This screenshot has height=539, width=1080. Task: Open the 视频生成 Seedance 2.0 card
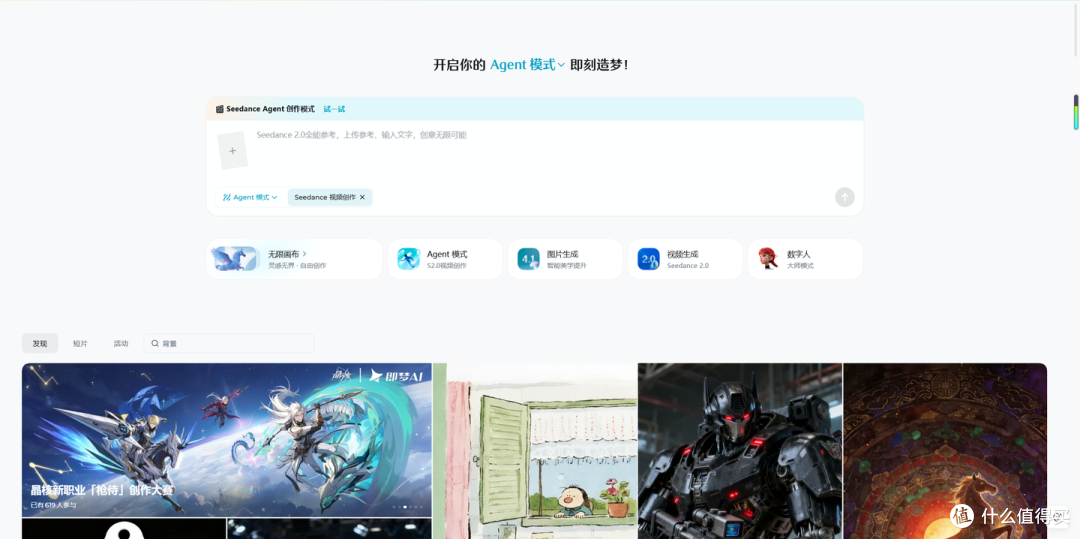[685, 259]
